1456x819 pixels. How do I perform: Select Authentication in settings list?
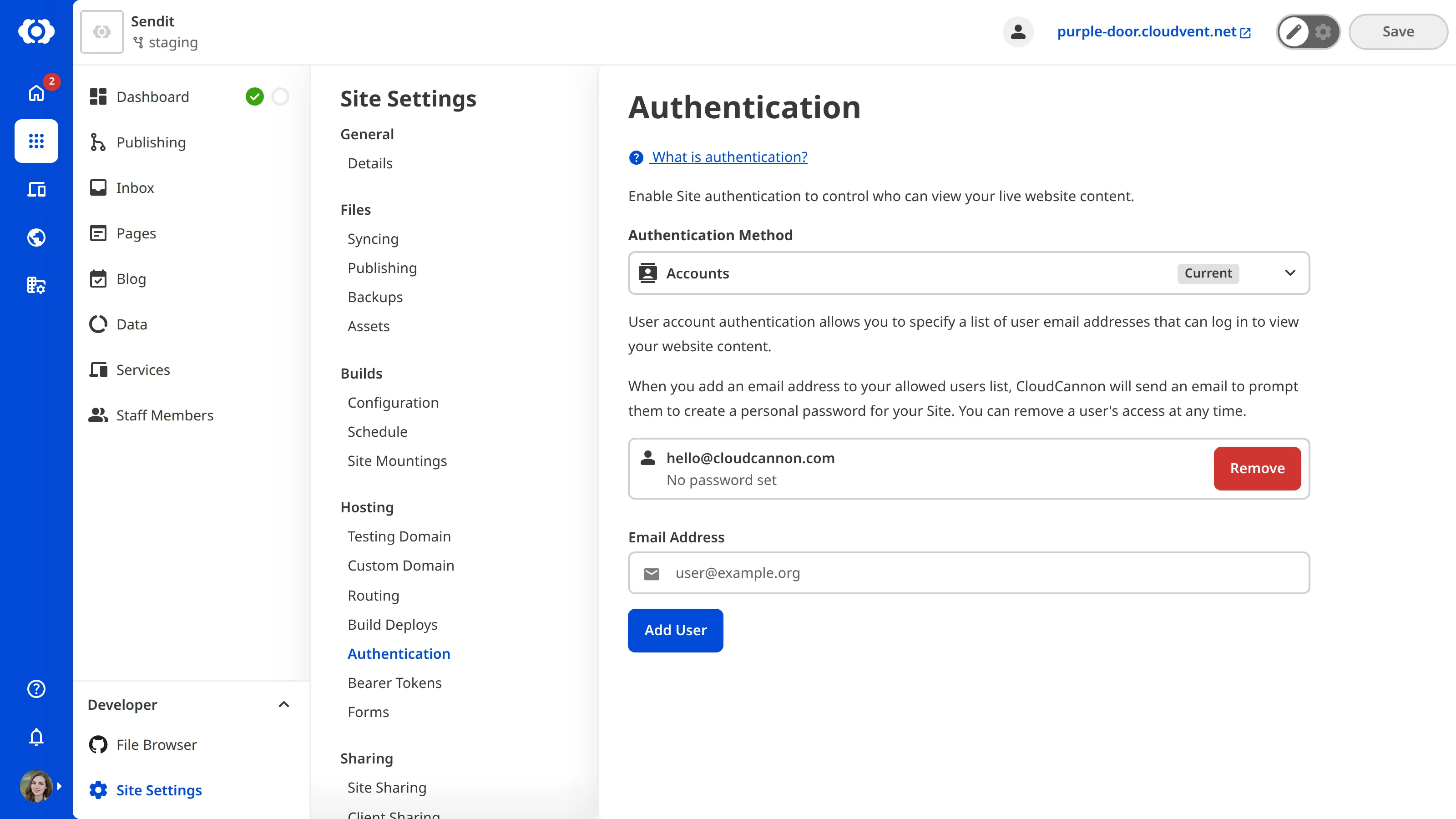pos(399,654)
